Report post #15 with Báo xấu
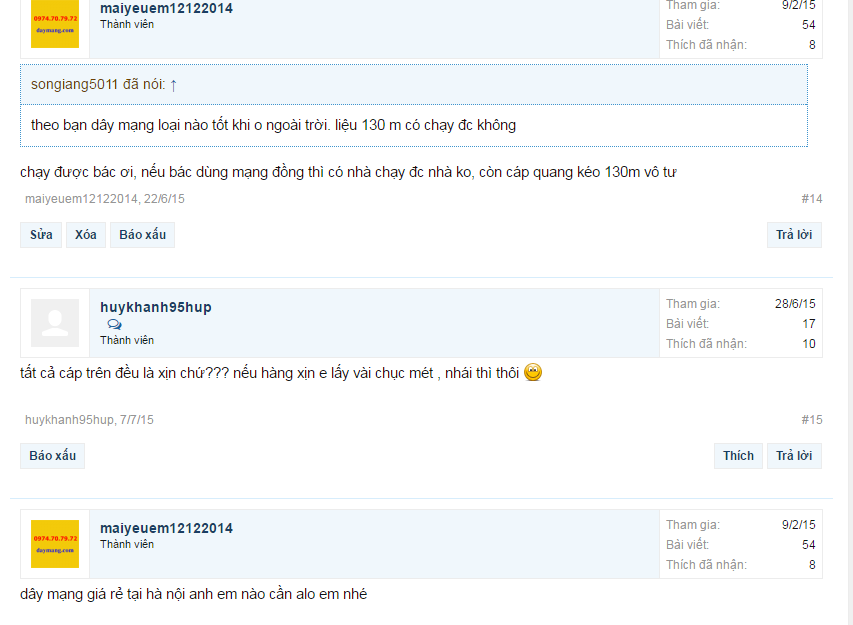 52,456
